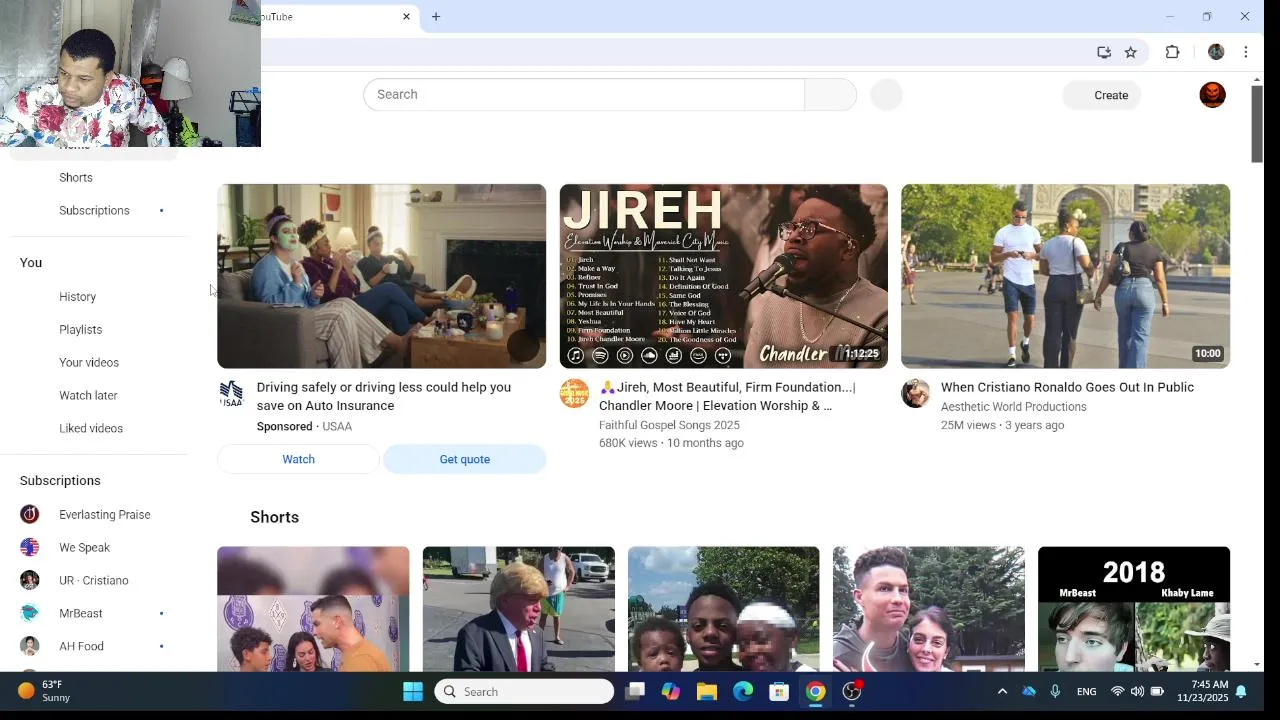1280x720 pixels.
Task: Click the Subscriptions section heading text
Action: 60,480
